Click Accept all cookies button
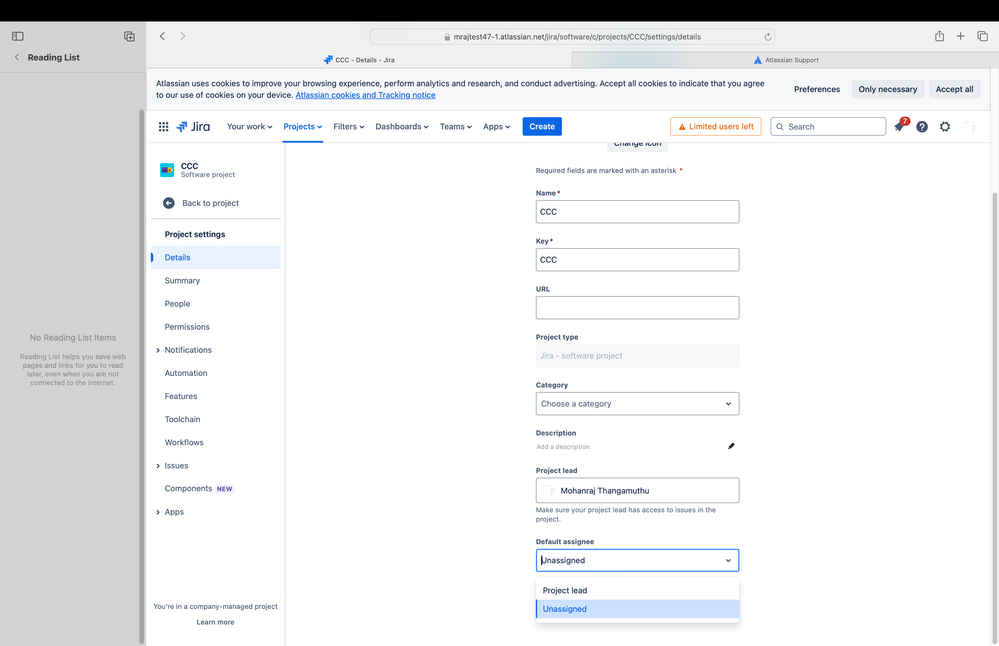The width and height of the screenshot is (999, 646). (954, 89)
